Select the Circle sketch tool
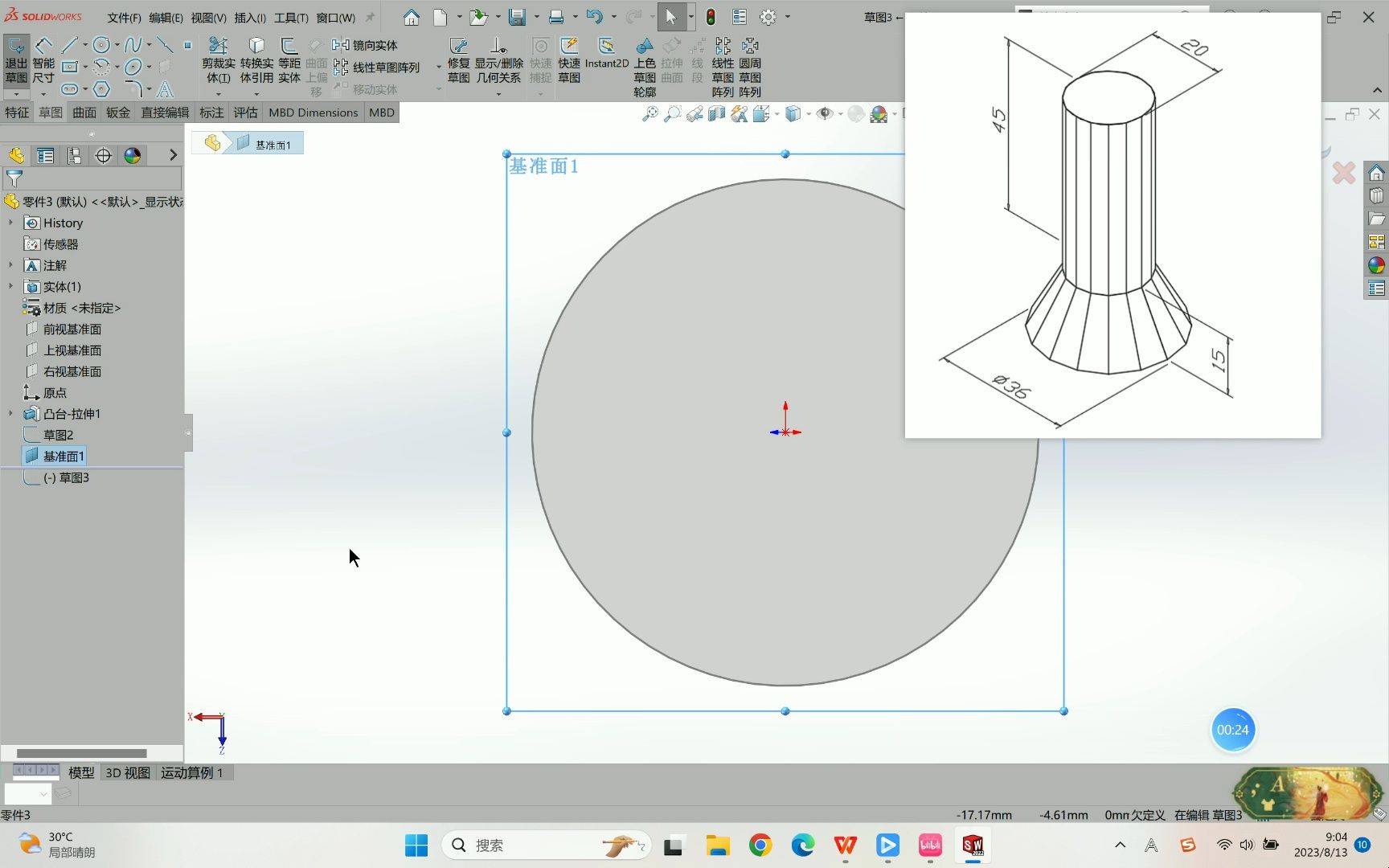1389x868 pixels. click(x=100, y=46)
